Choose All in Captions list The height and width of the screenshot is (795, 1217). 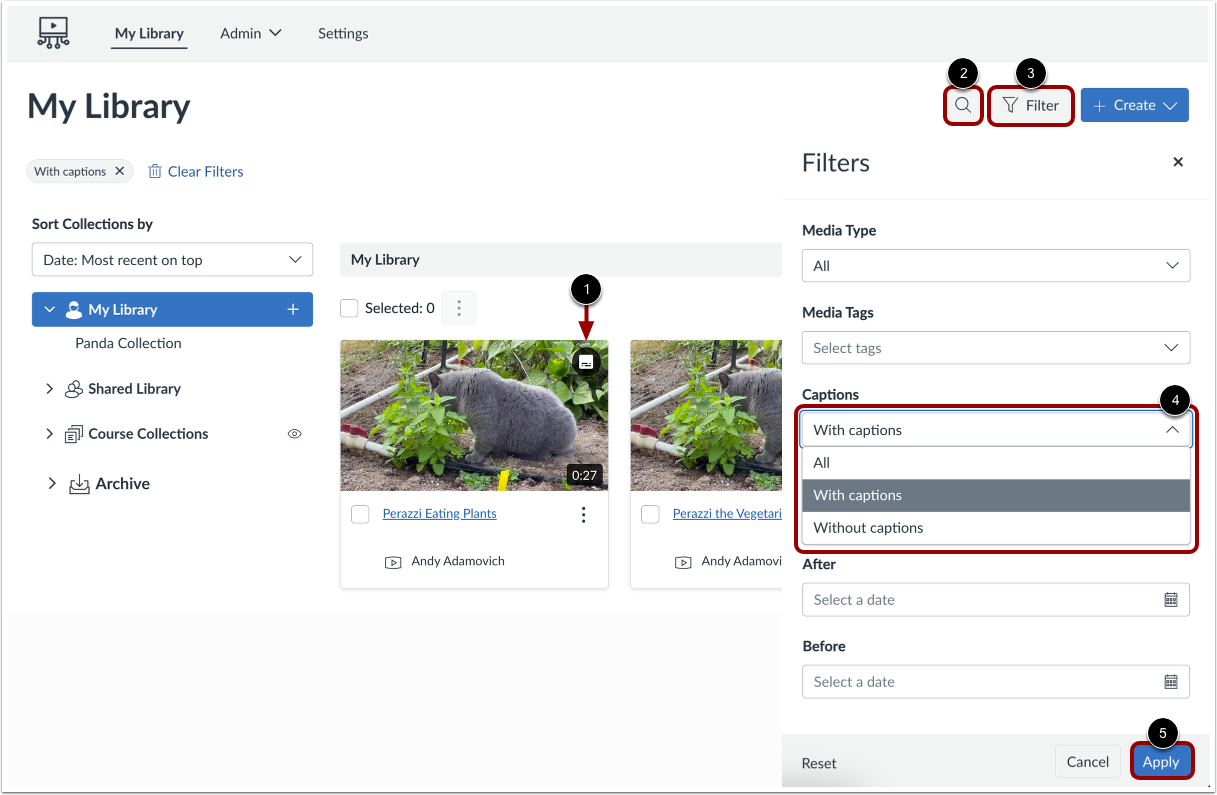[x=996, y=463]
